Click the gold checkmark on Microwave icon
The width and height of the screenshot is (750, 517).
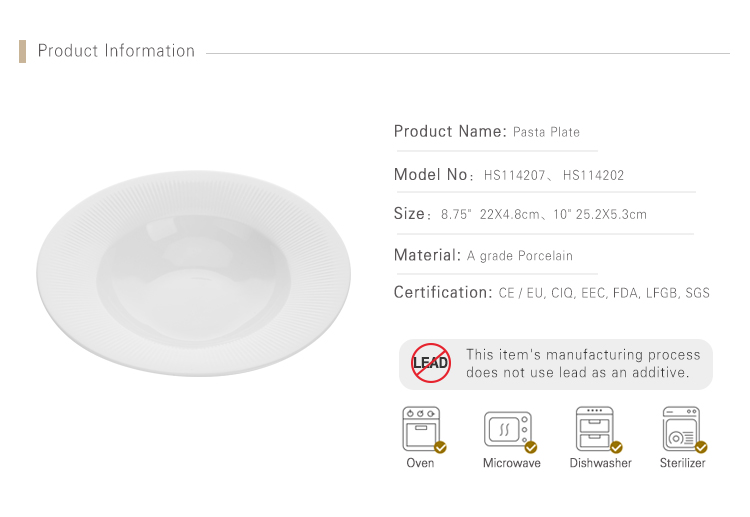[531, 447]
